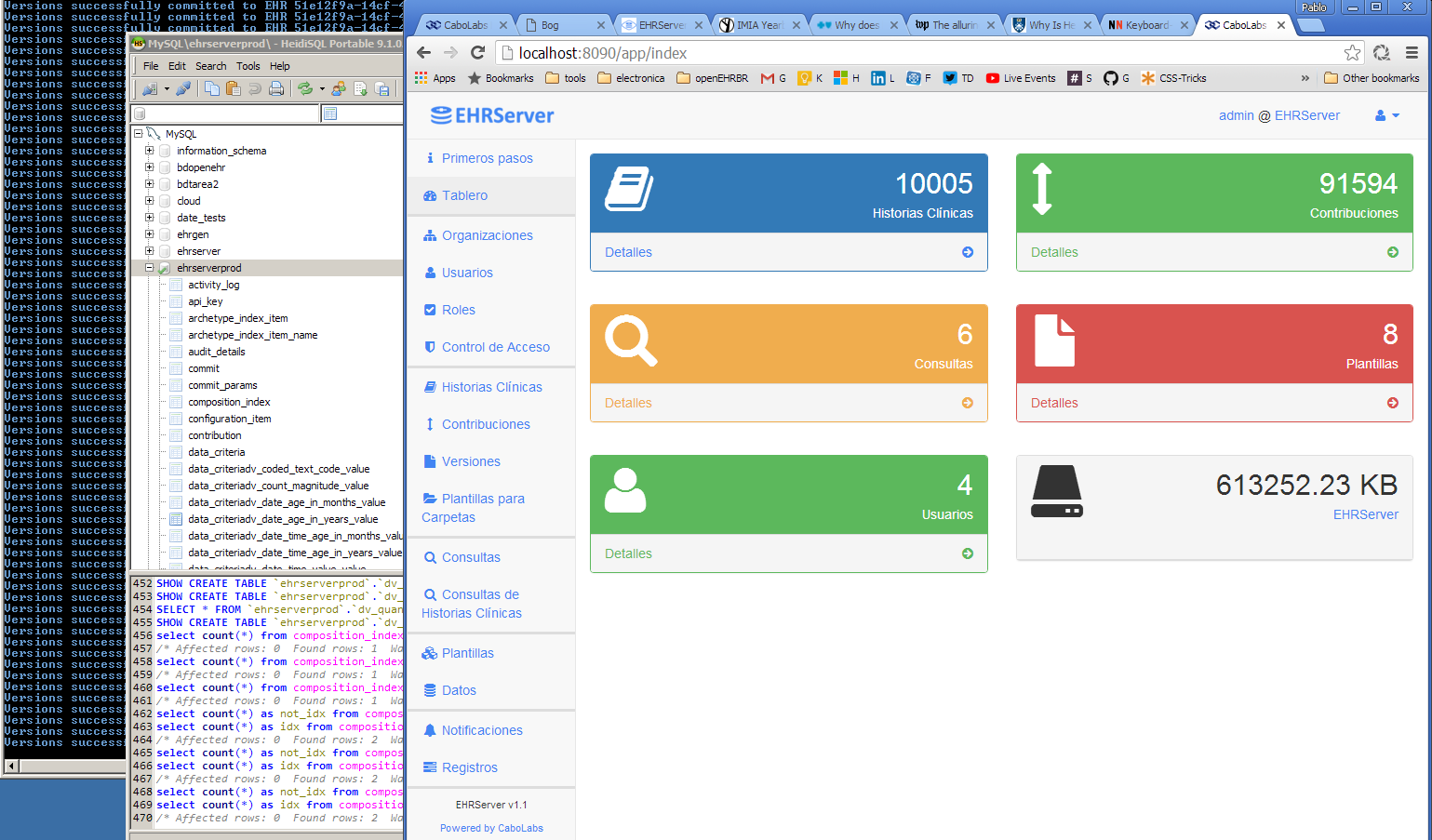This screenshot has width=1432, height=840.
Task: Open the tools bookmarks folder
Action: (566, 78)
